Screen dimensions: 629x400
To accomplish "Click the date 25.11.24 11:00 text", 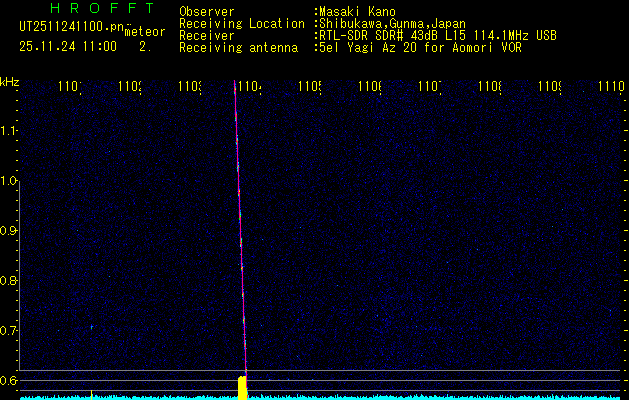I will pyautogui.click(x=67, y=46).
